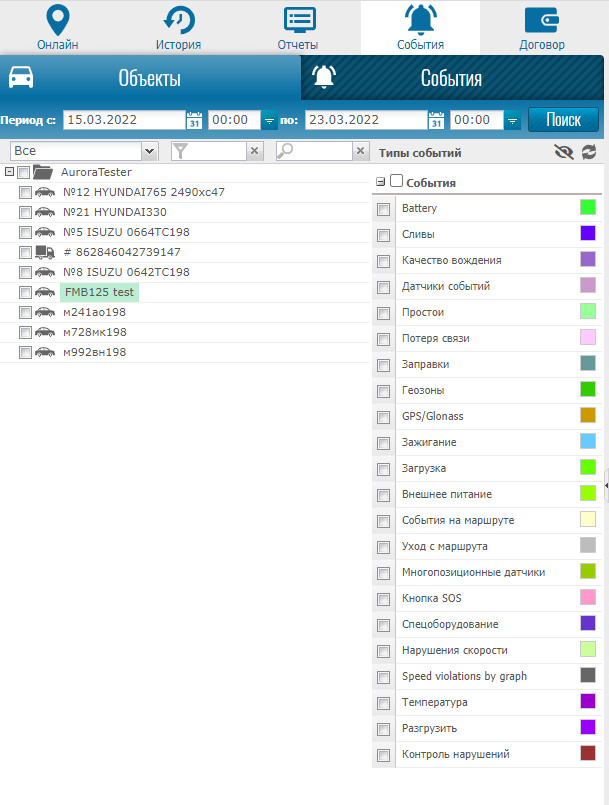Collapse the AuroraTester group
The image size is (609, 805).
[9, 171]
